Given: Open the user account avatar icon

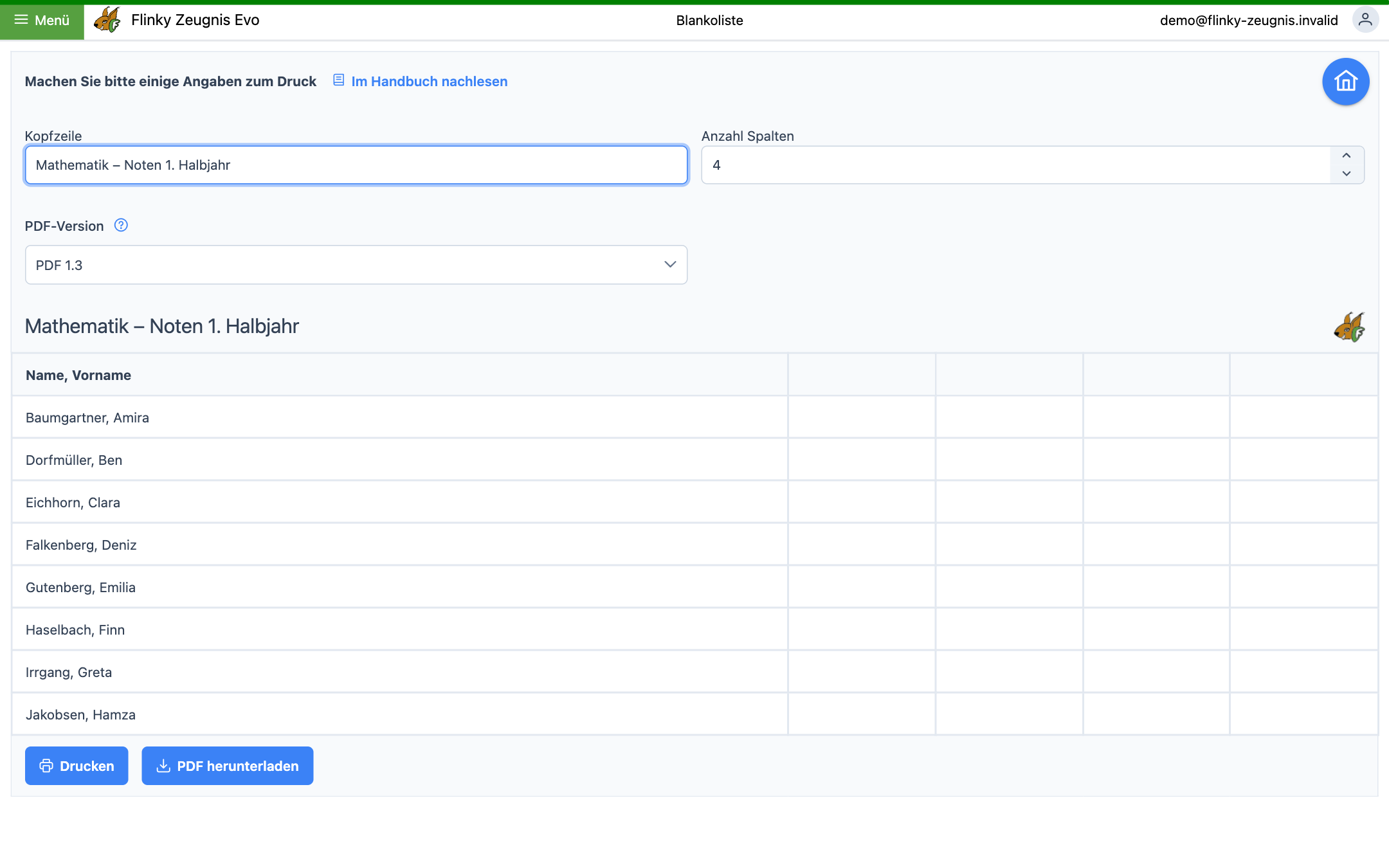Looking at the screenshot, I should point(1365,20).
